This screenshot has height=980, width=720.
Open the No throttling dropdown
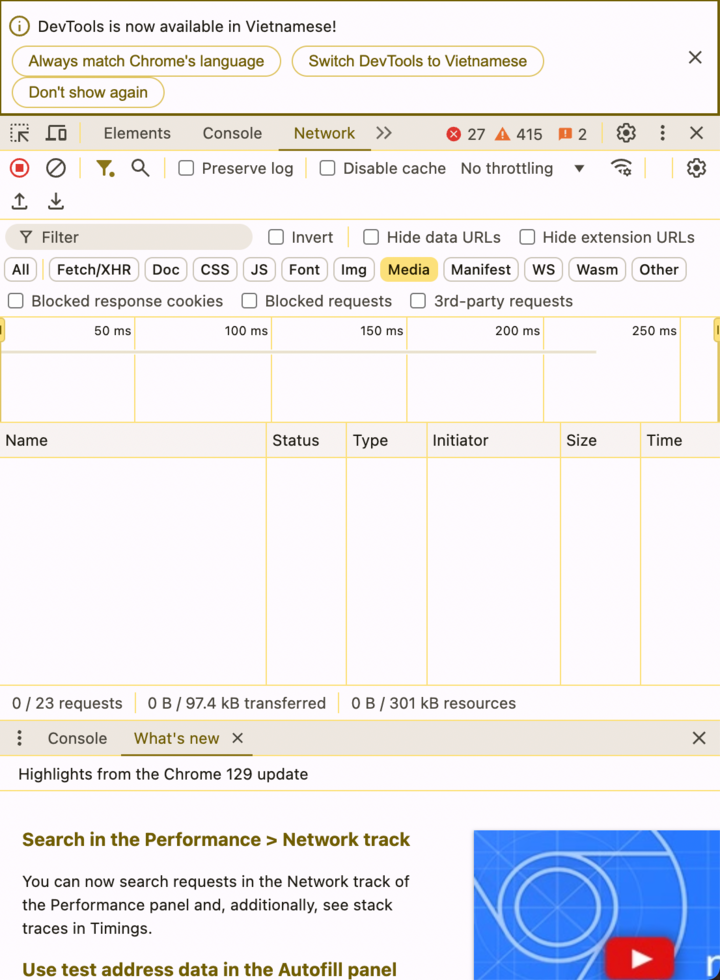(522, 168)
